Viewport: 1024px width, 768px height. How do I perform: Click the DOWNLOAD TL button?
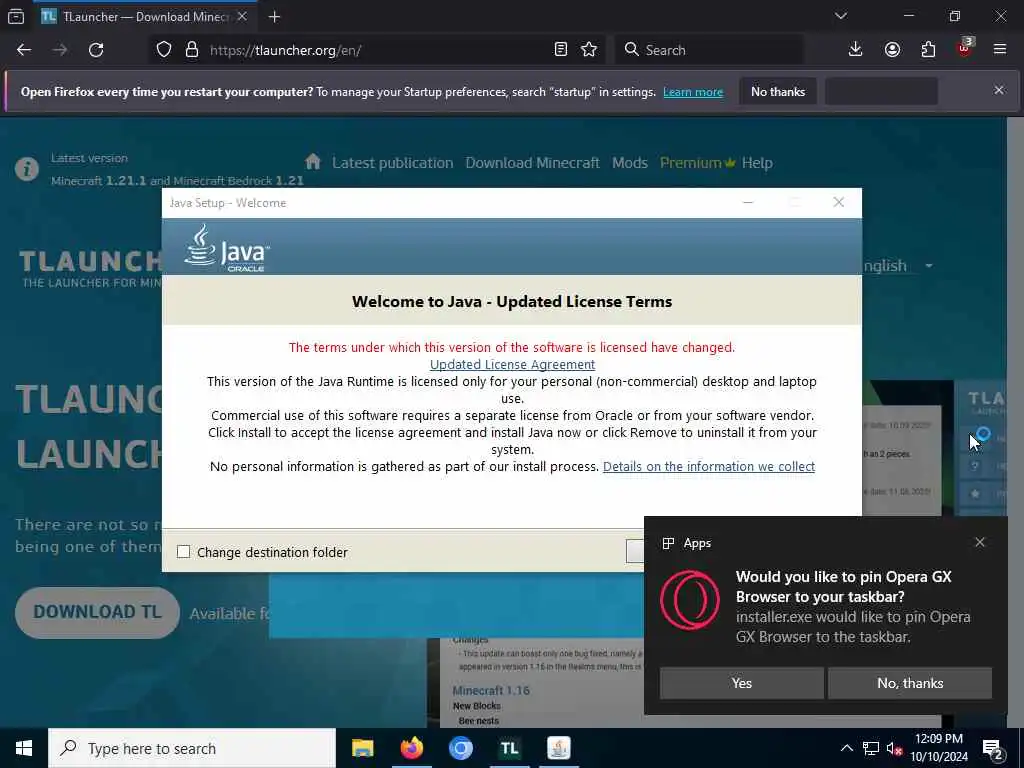tap(97, 612)
